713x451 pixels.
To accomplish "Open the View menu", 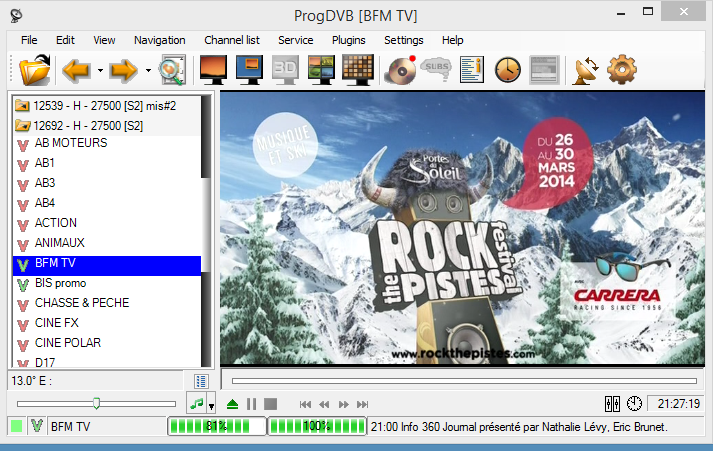I will click(x=104, y=40).
